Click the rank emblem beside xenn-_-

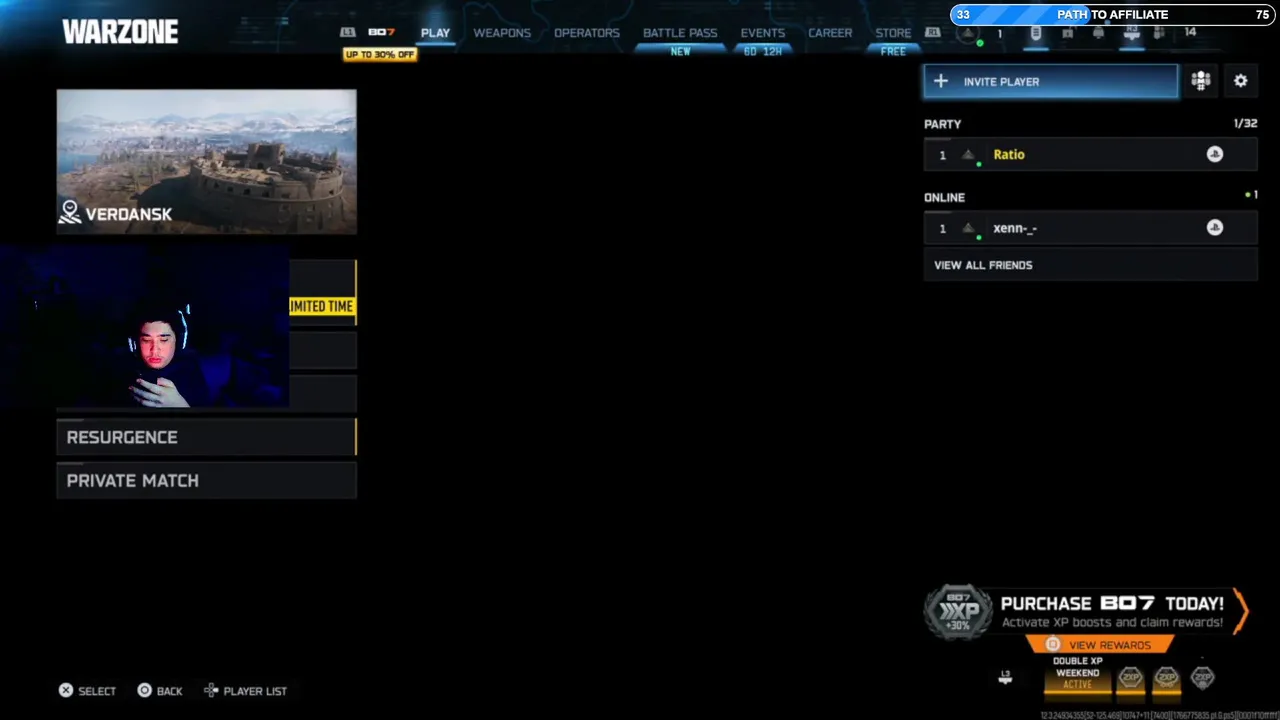968,229
